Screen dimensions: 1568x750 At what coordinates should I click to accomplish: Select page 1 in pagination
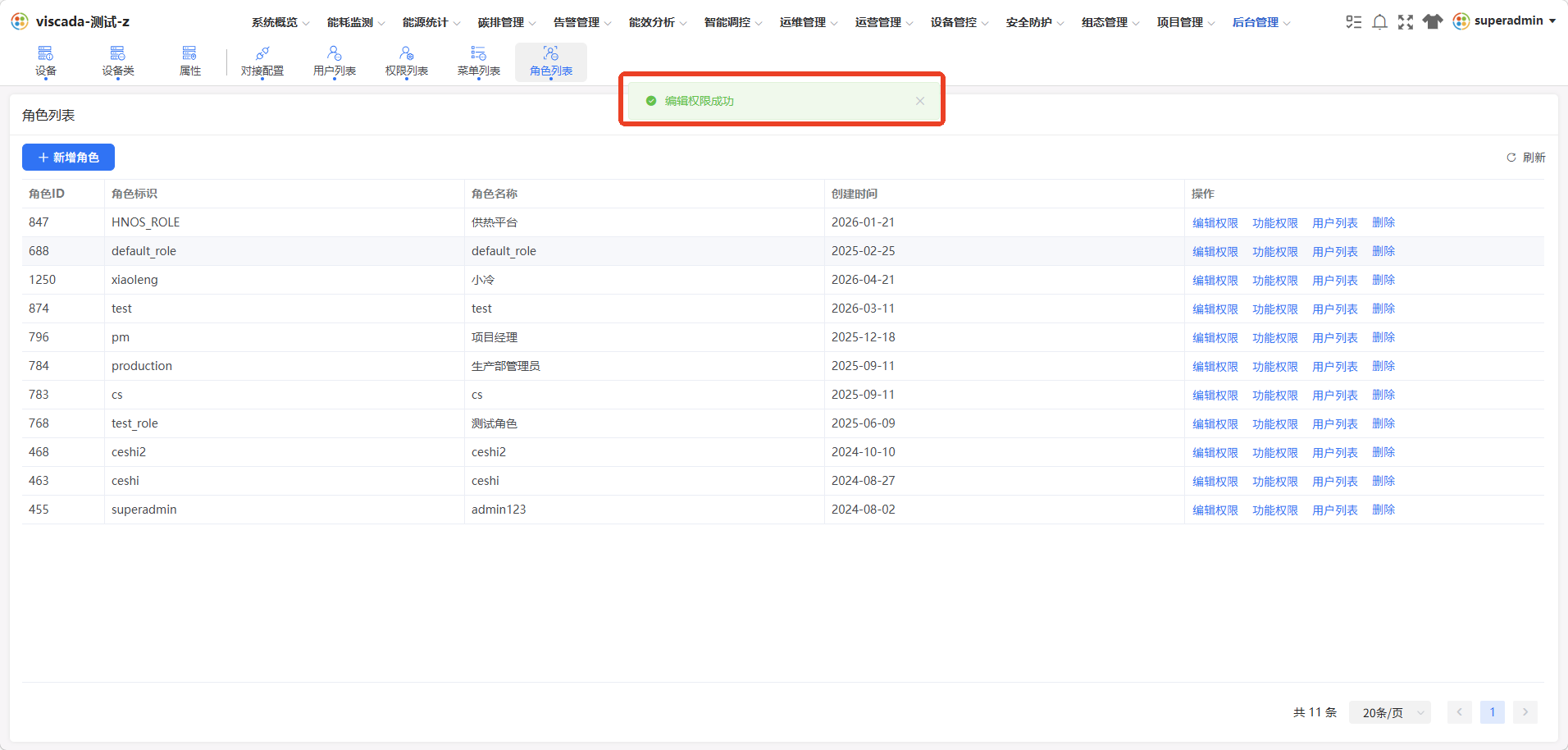pyautogui.click(x=1493, y=712)
